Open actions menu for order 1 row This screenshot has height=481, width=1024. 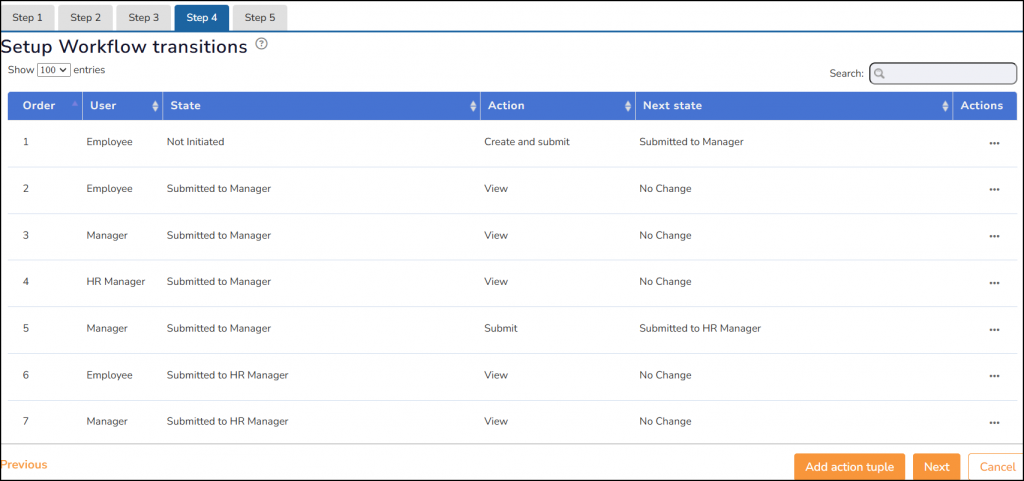tap(993, 143)
